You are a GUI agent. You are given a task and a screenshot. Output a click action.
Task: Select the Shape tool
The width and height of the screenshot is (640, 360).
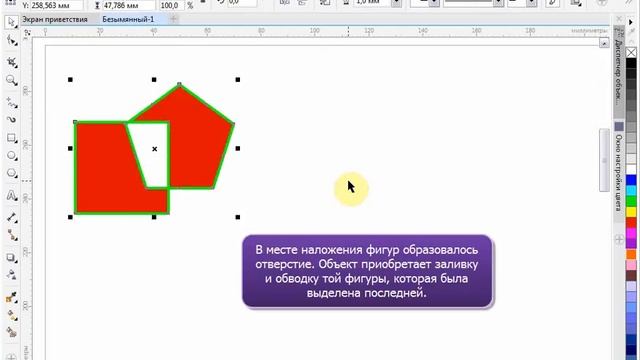11,41
